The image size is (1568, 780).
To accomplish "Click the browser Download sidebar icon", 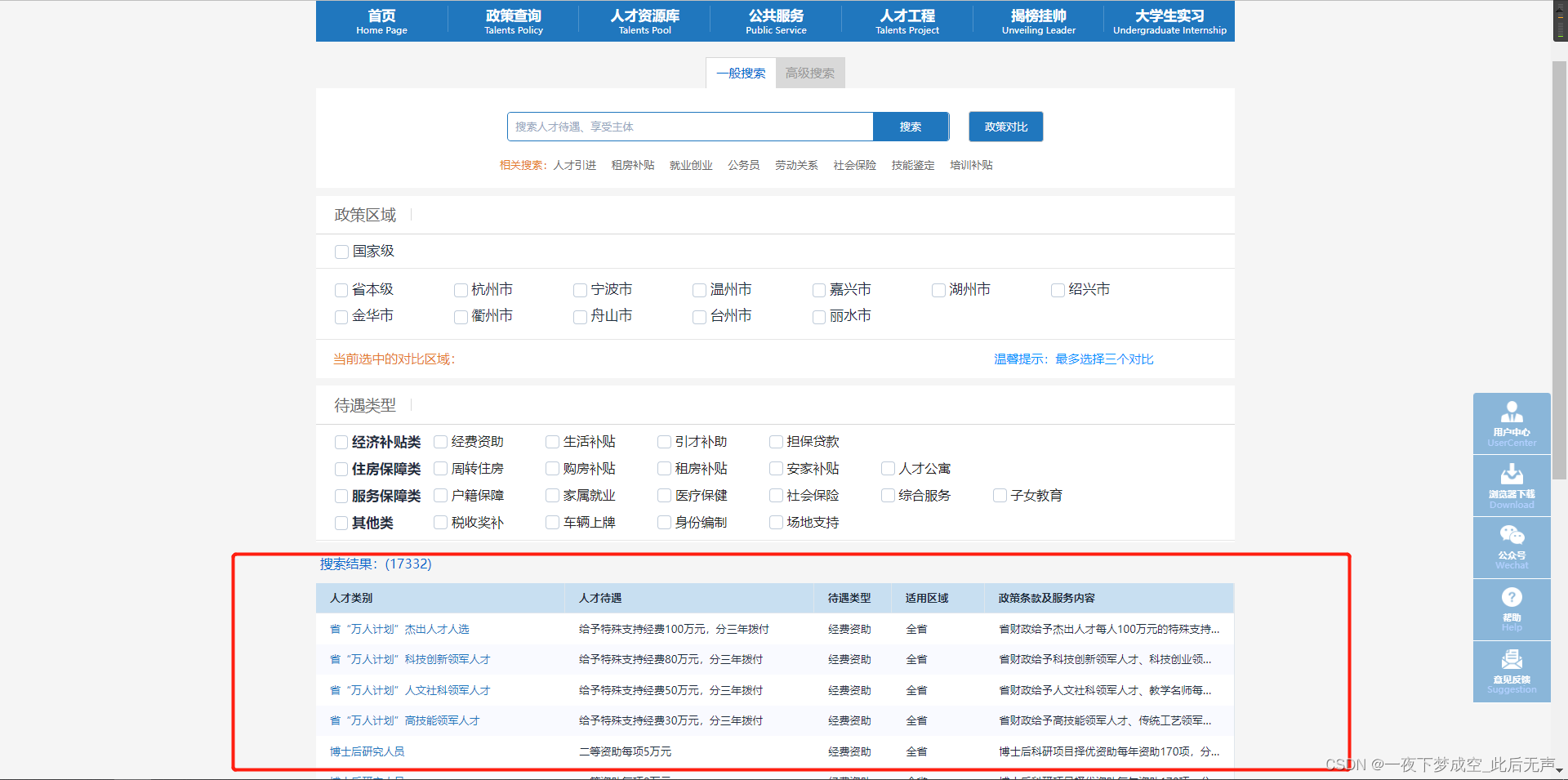I will 1512,486.
